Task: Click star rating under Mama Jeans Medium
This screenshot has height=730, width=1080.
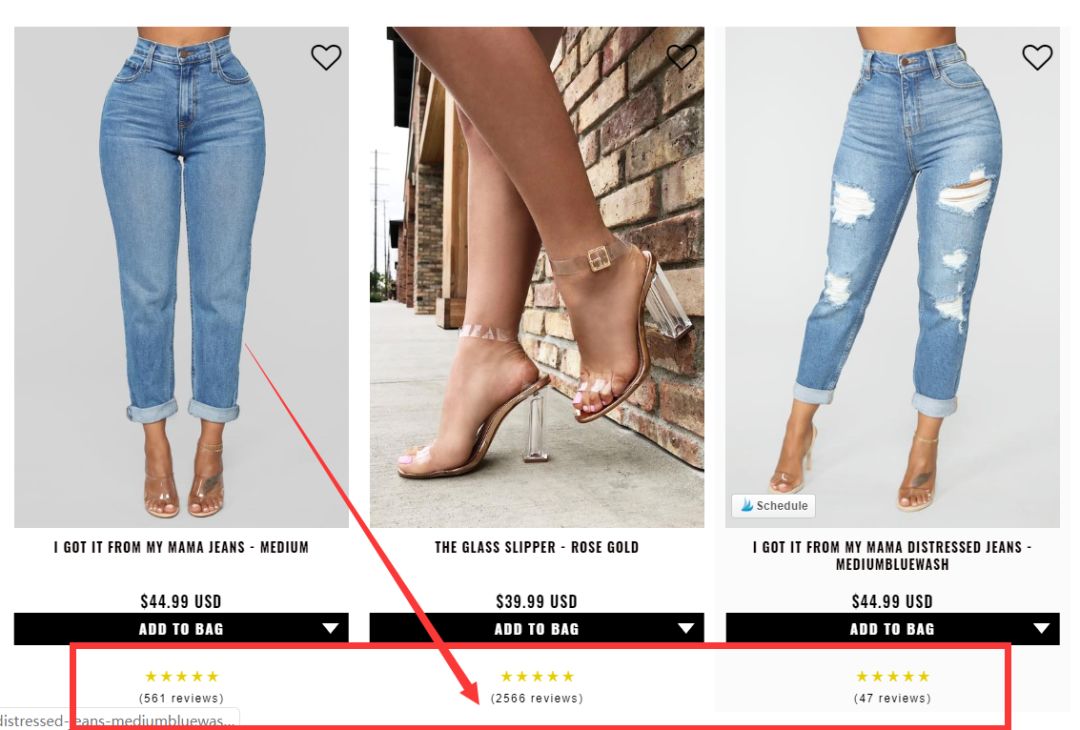Action: coord(181,676)
